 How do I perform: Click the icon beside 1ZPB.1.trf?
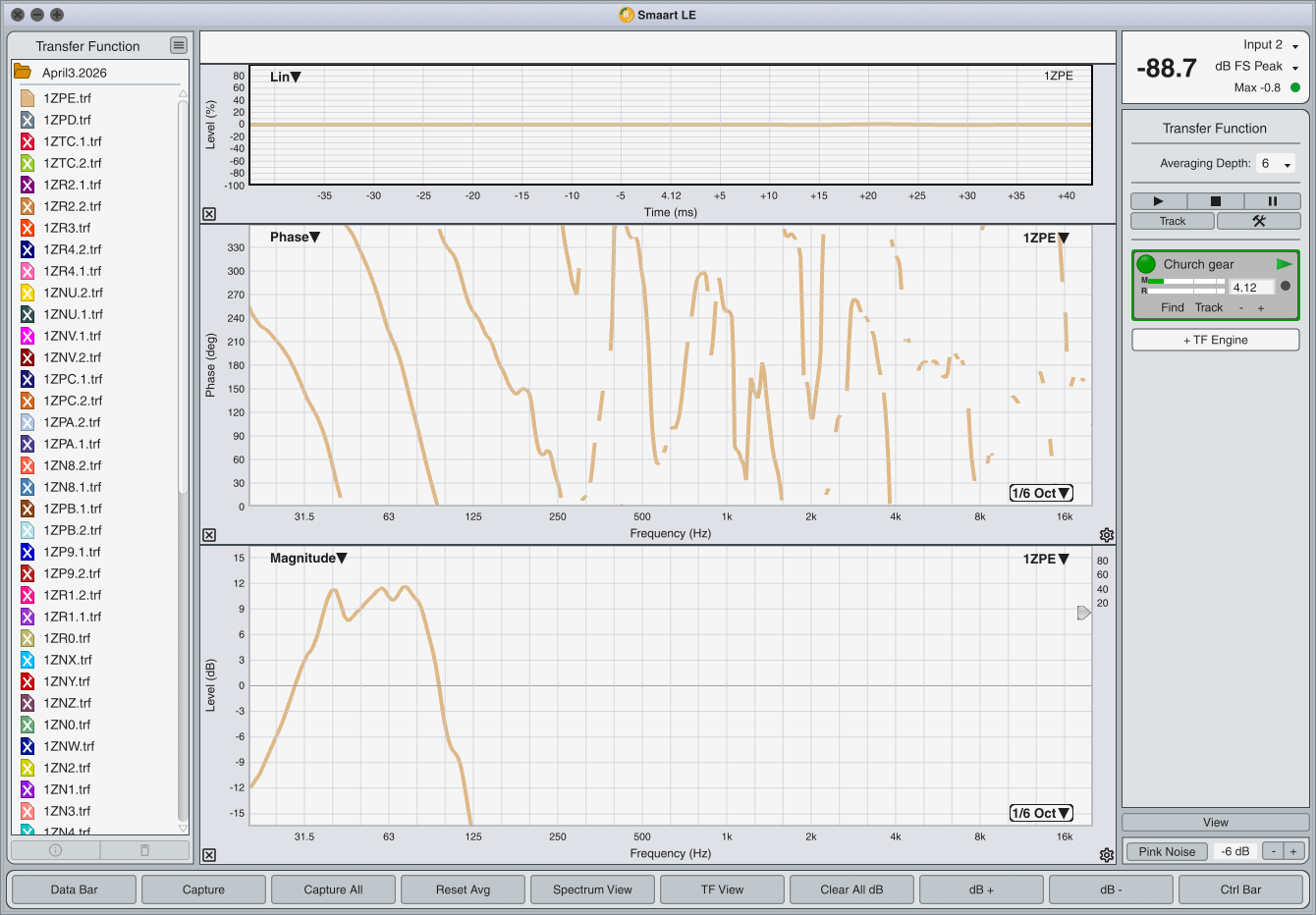pyautogui.click(x=27, y=509)
